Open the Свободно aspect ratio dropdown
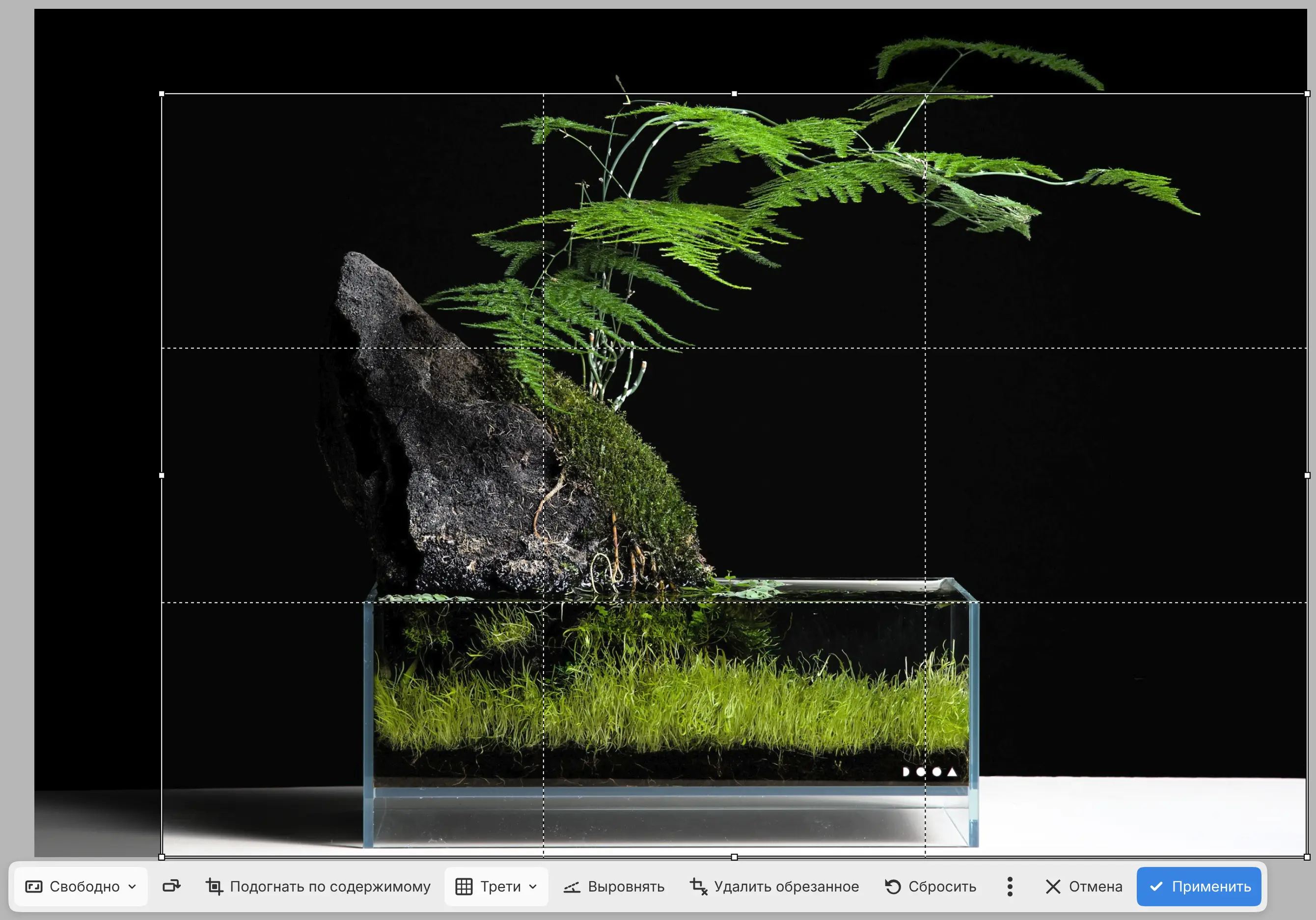This screenshot has height=920, width=1316. coord(81,887)
